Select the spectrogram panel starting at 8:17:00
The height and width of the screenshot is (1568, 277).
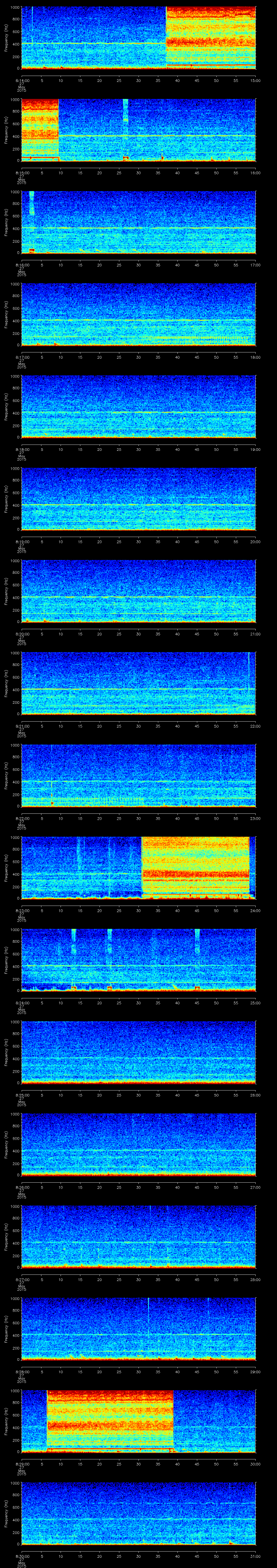click(138, 315)
